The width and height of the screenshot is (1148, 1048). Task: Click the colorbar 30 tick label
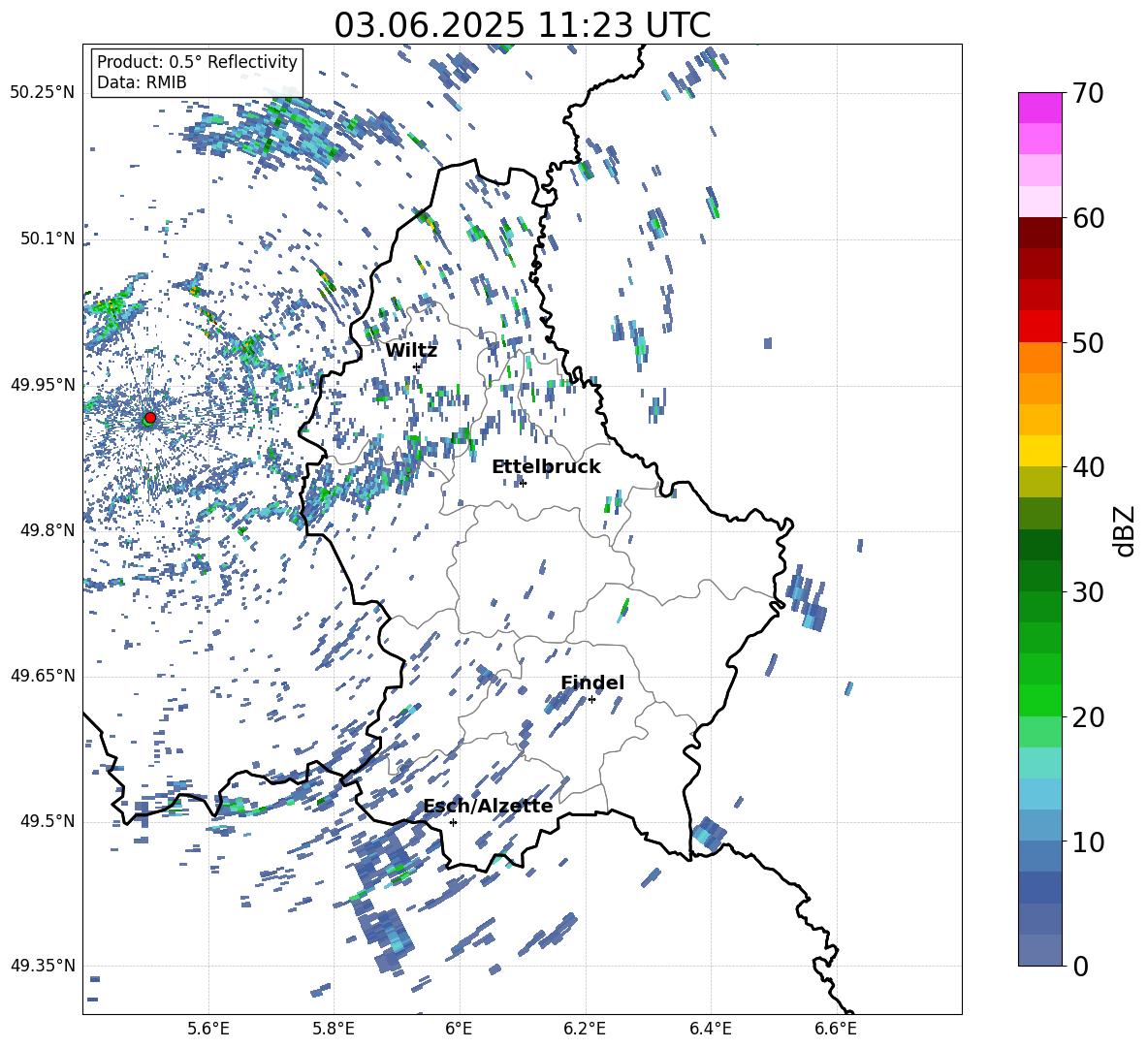[x=1088, y=592]
